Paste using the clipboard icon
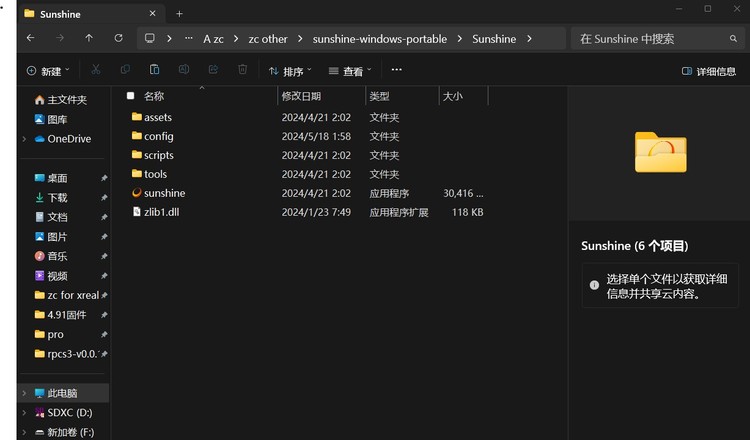This screenshot has width=750, height=440. pos(154,70)
